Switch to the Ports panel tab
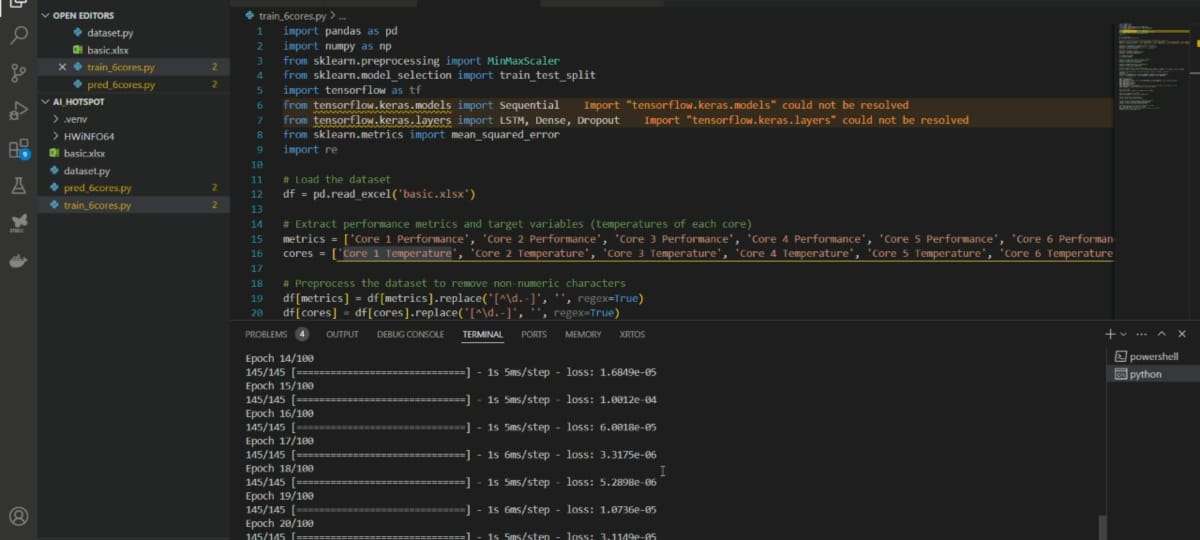The image size is (1200, 540). click(534, 334)
